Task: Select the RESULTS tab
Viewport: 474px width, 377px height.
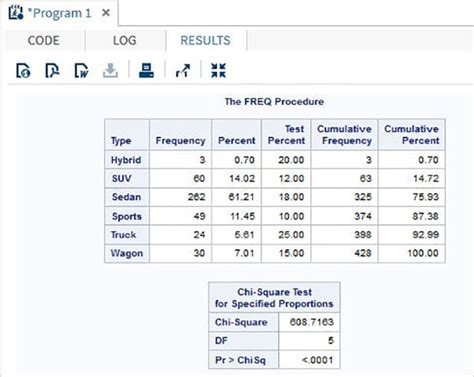Action: 205,41
